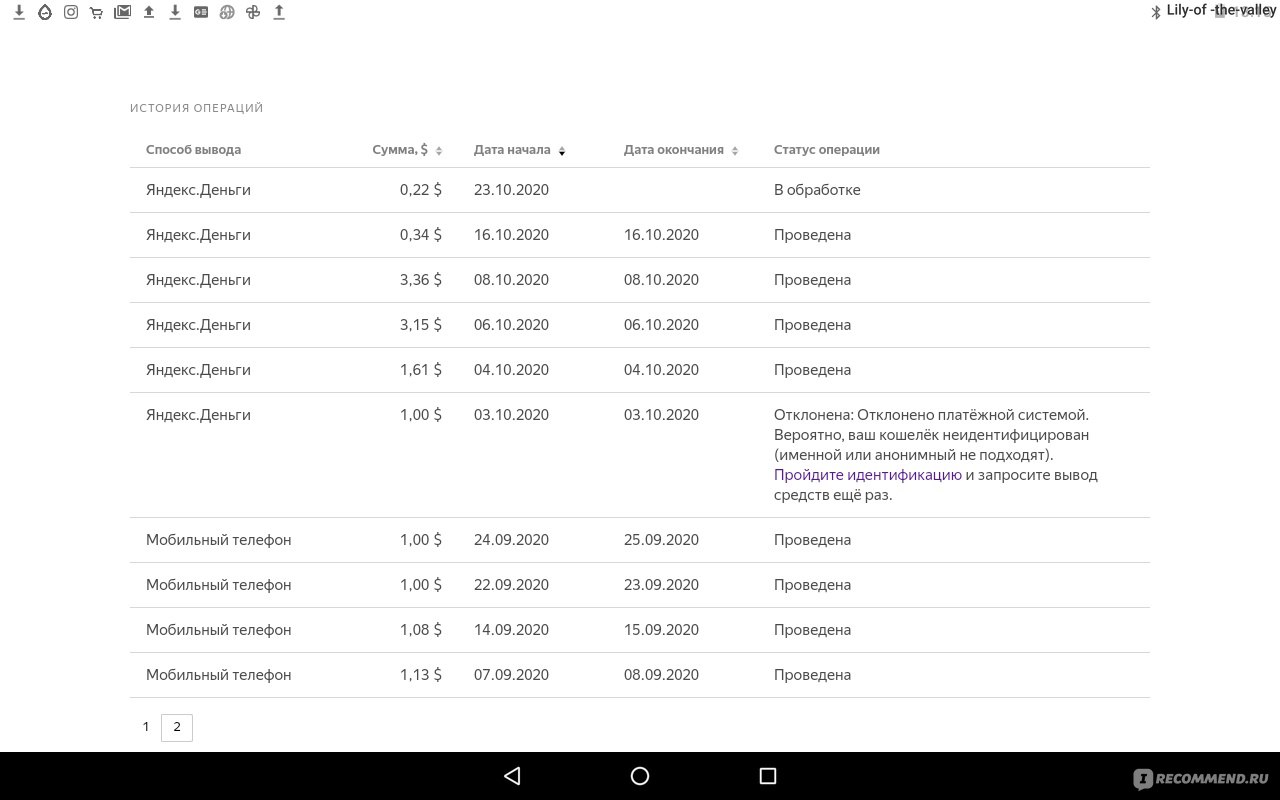Go to page 2 of operations

[177, 727]
